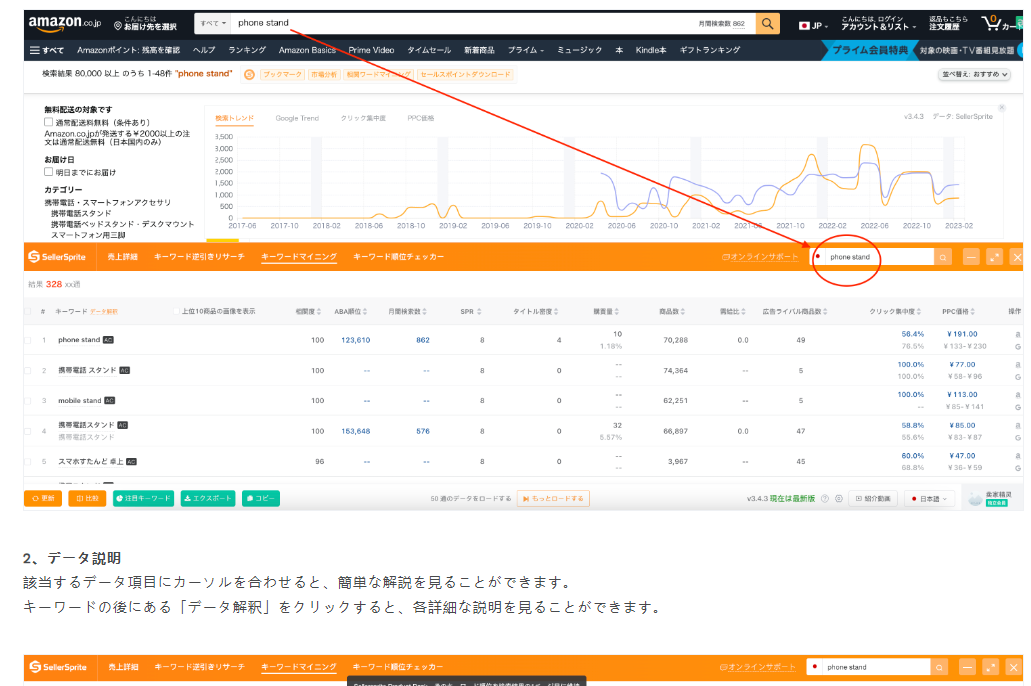
Task: Switch to the Google Trend tab
Action: coord(297,118)
